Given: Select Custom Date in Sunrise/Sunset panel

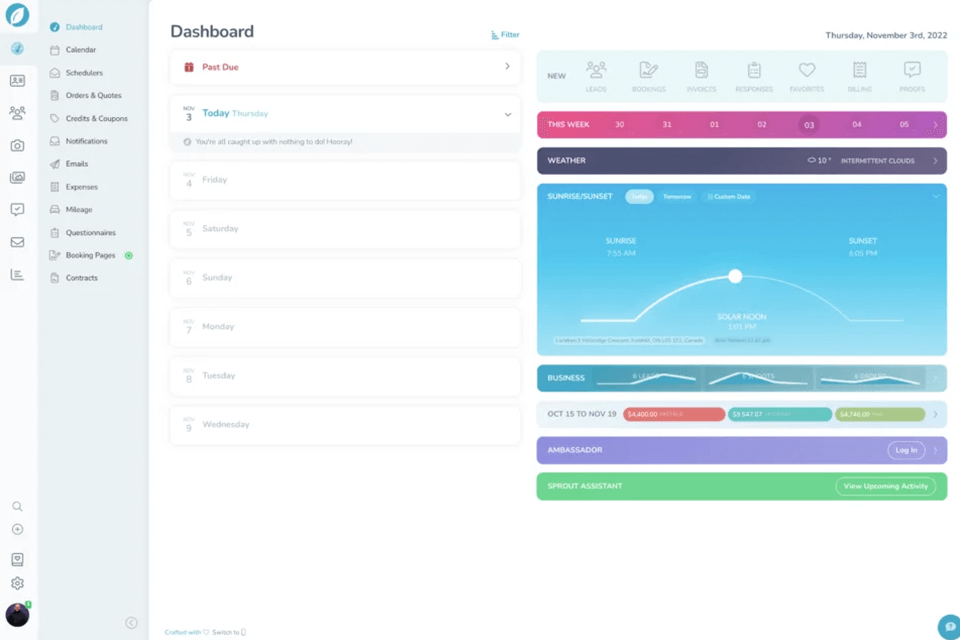Looking at the screenshot, I should 729,197.
